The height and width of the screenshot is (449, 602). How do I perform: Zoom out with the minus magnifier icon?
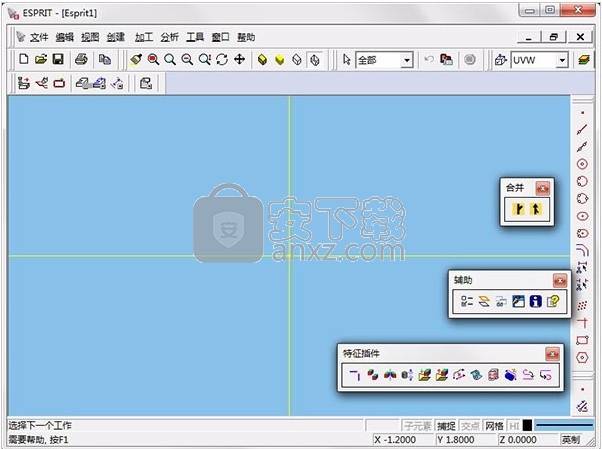pos(187,60)
